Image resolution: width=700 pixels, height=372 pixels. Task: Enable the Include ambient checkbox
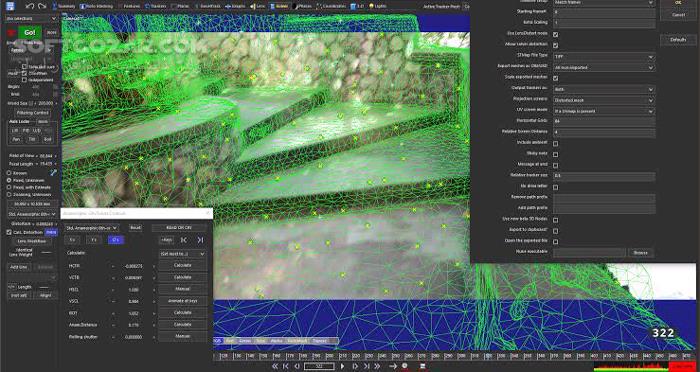pos(555,144)
